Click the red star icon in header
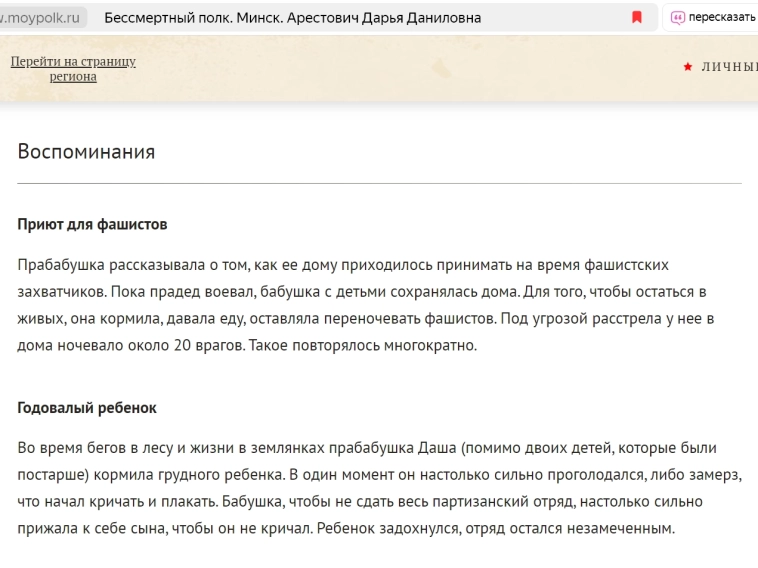The width and height of the screenshot is (758, 568). tap(687, 67)
